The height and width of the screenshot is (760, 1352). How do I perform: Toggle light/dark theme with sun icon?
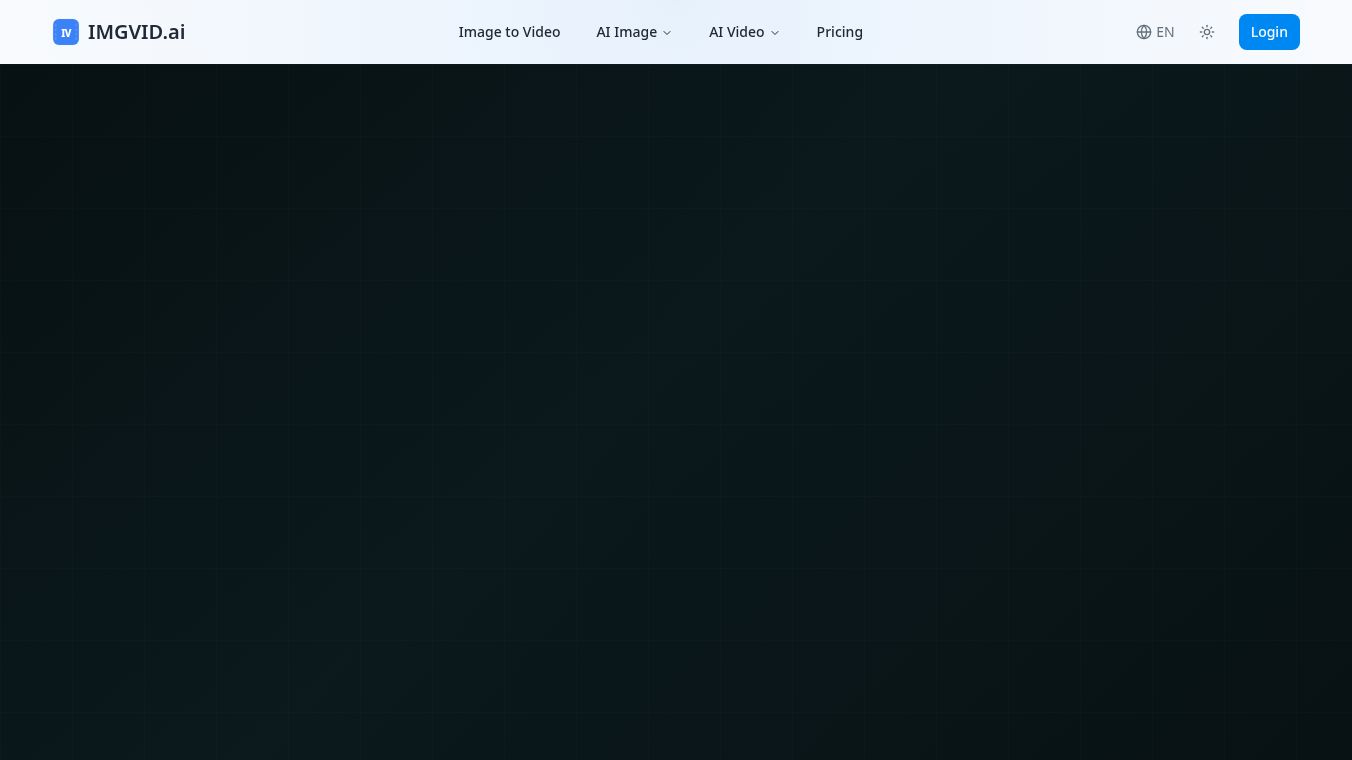1207,32
